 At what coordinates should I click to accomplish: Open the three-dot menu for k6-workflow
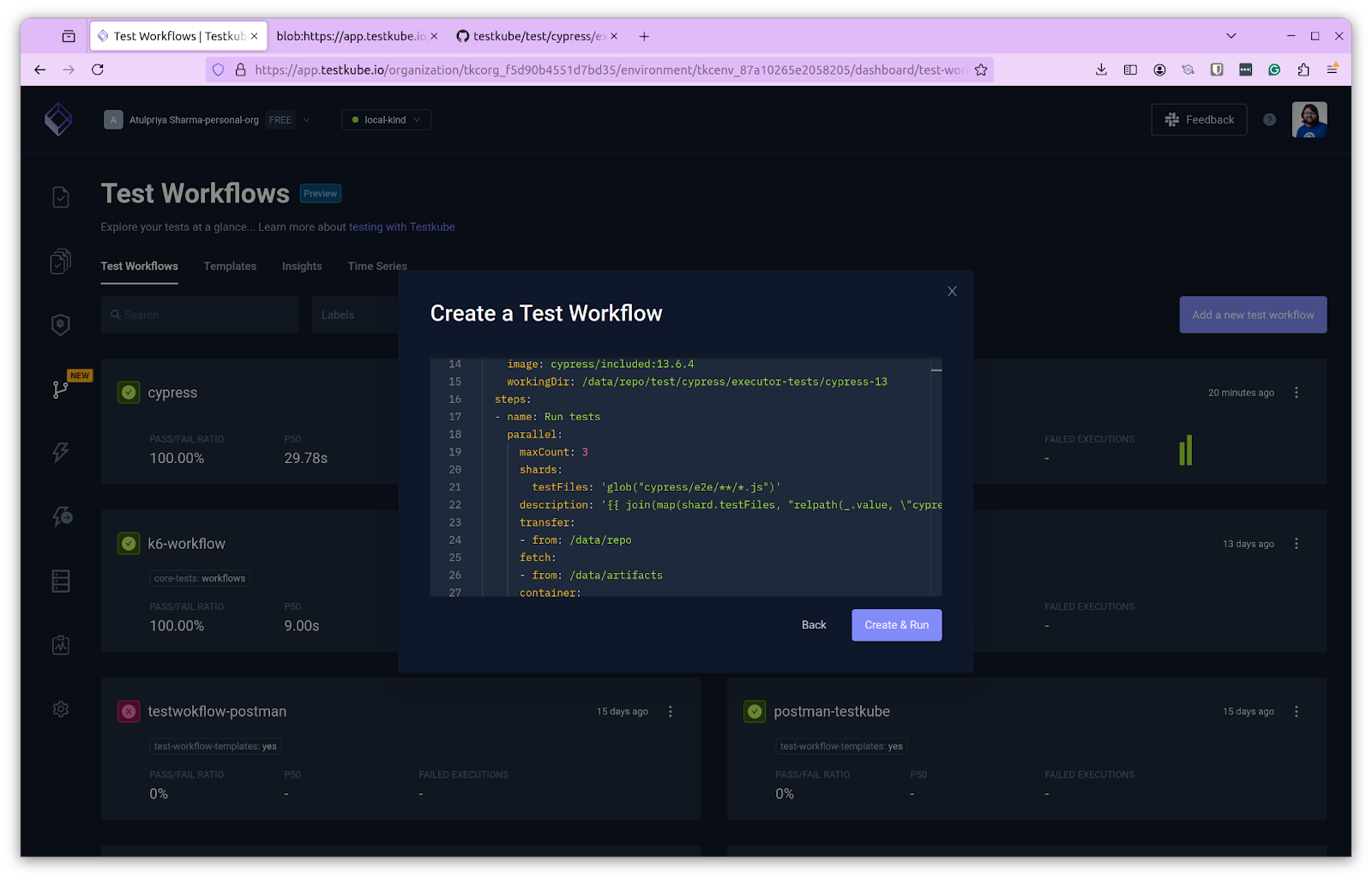[1297, 544]
